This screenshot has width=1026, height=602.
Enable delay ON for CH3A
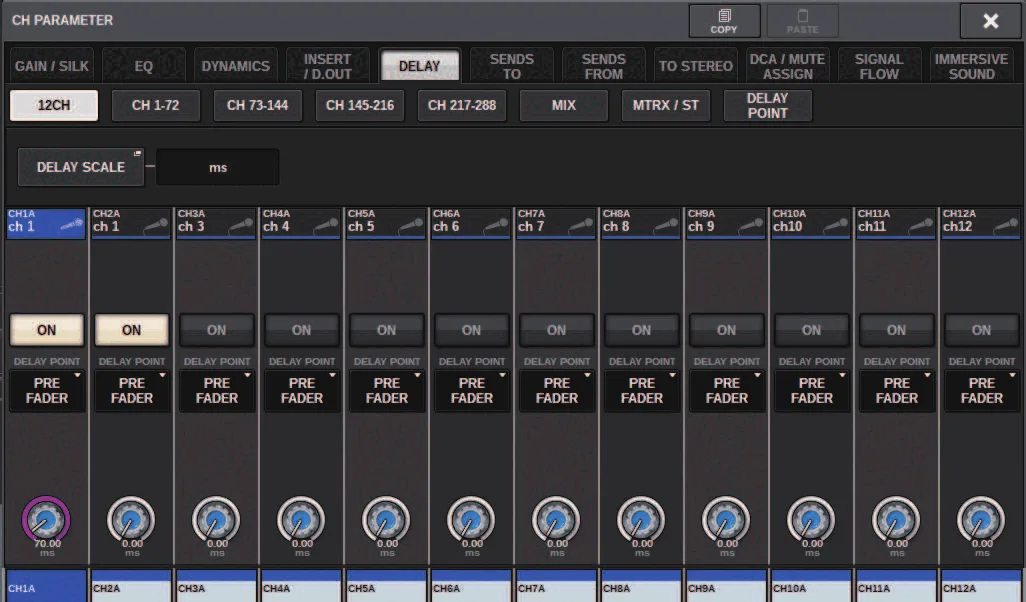217,330
